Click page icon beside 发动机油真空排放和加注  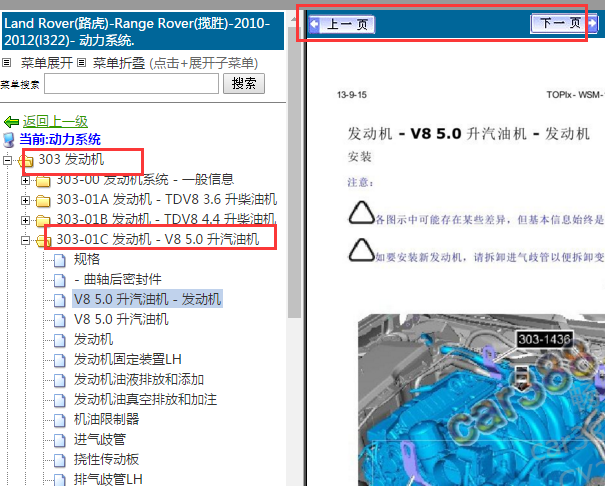[59, 400]
